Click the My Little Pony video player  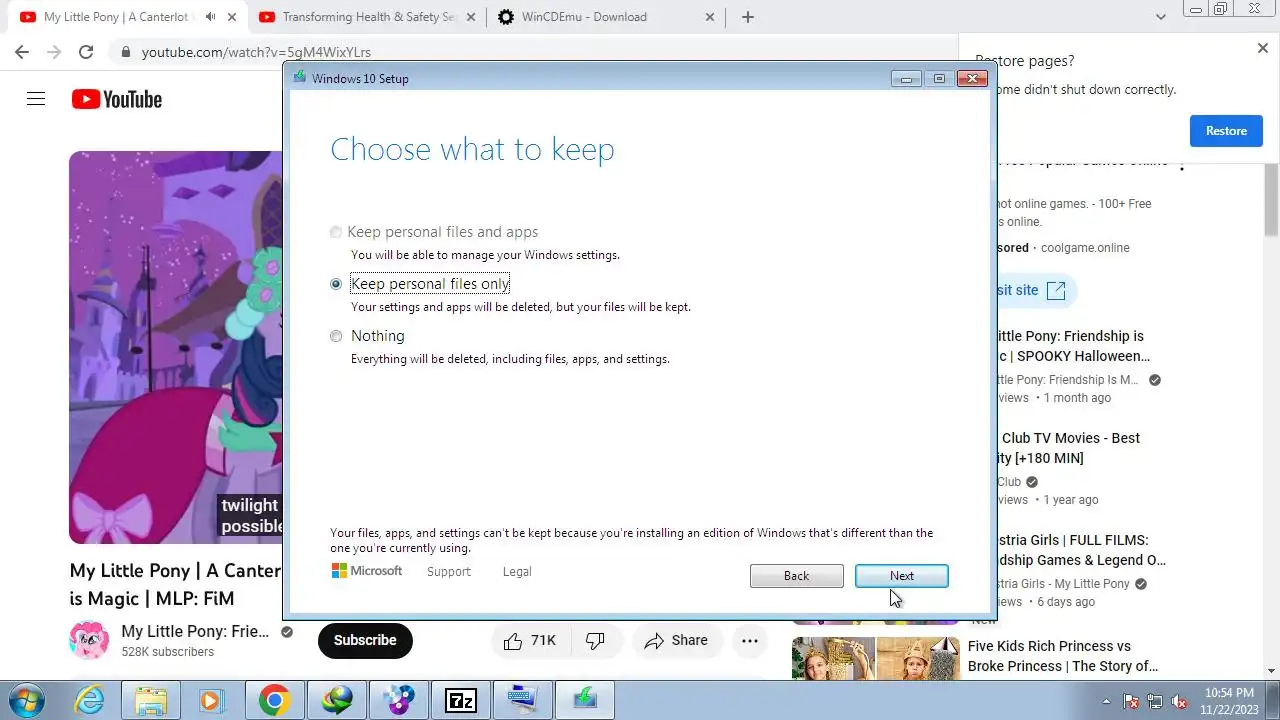tap(176, 347)
